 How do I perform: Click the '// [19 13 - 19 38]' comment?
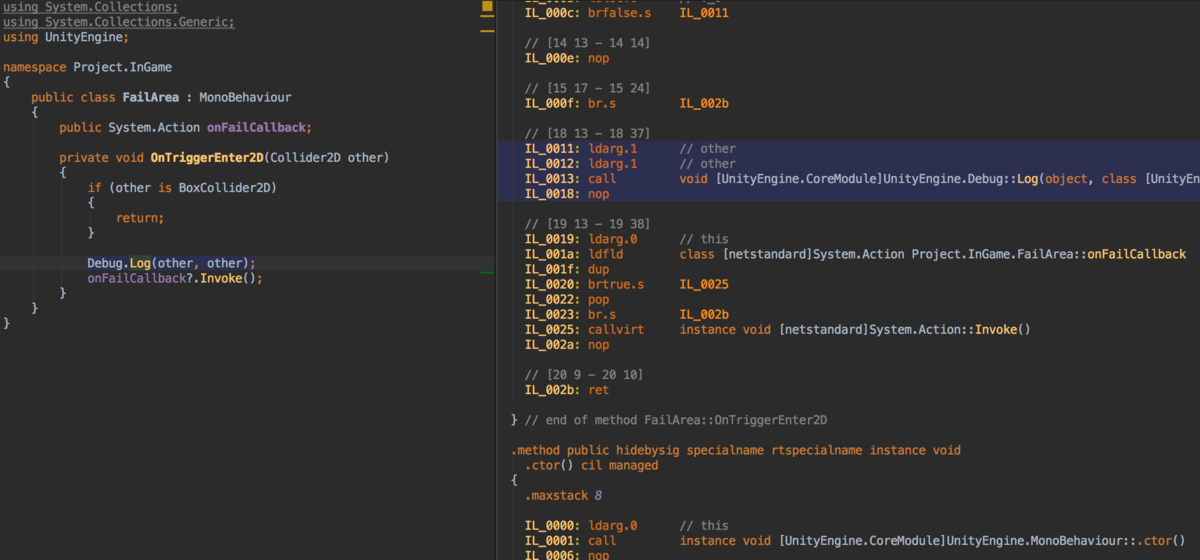point(588,224)
